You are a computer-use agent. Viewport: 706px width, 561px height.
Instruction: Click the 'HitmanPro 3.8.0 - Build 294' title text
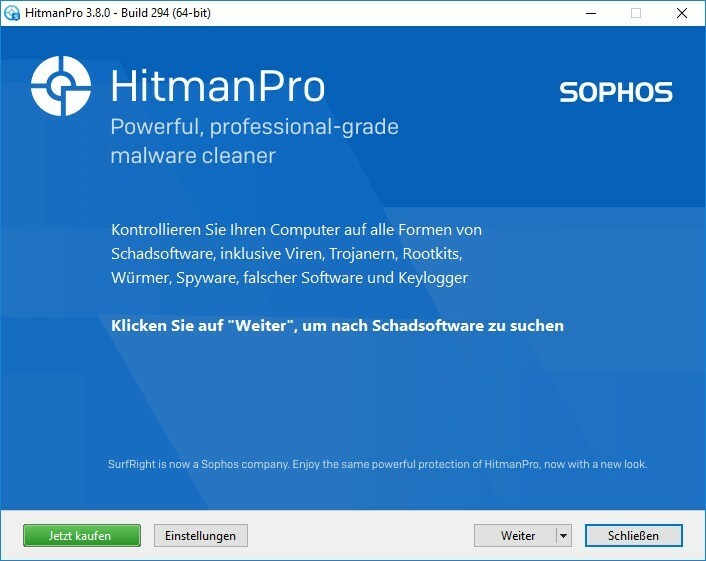coord(118,13)
